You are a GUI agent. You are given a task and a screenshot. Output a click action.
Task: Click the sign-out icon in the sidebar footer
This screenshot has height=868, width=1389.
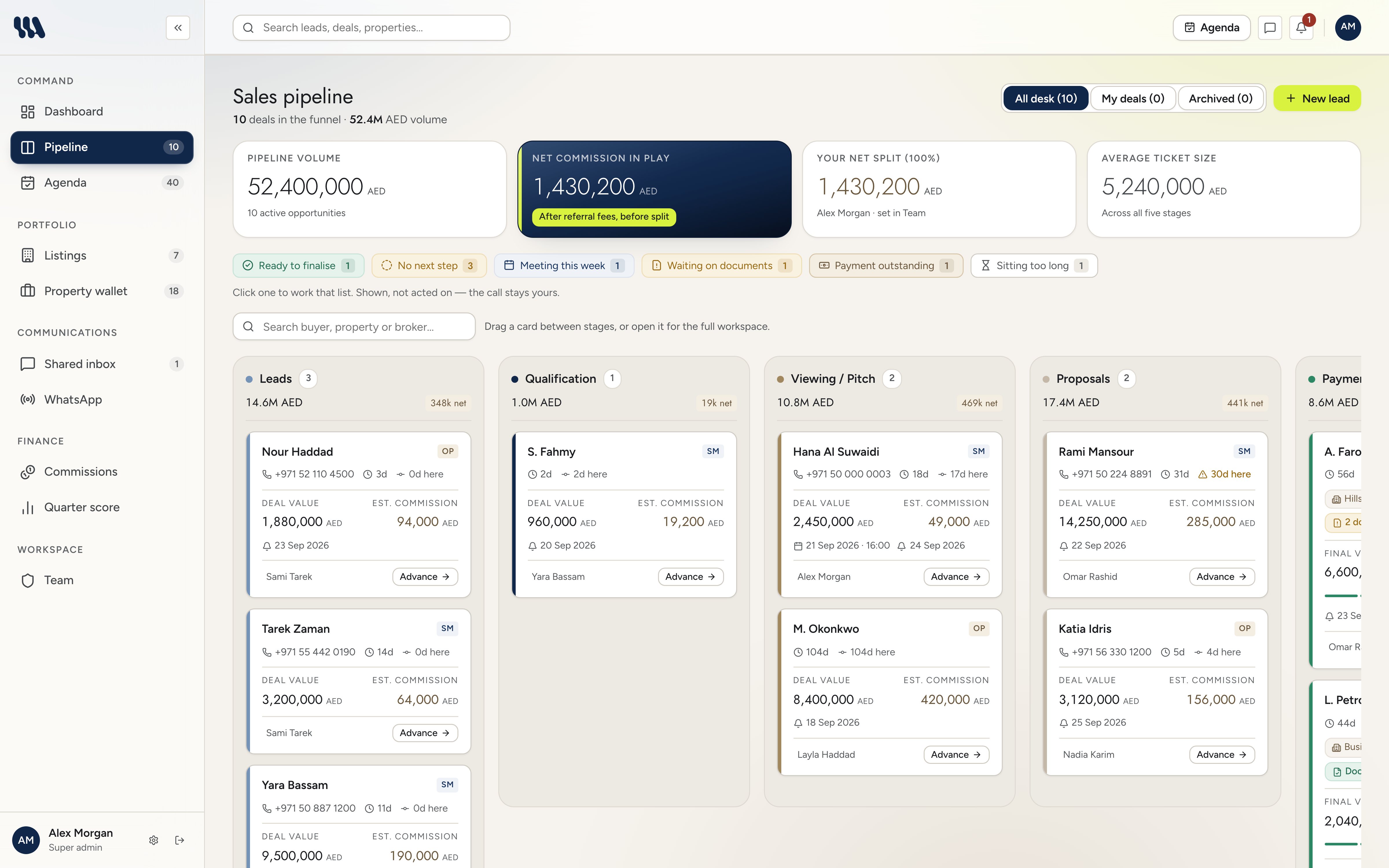tap(180, 840)
